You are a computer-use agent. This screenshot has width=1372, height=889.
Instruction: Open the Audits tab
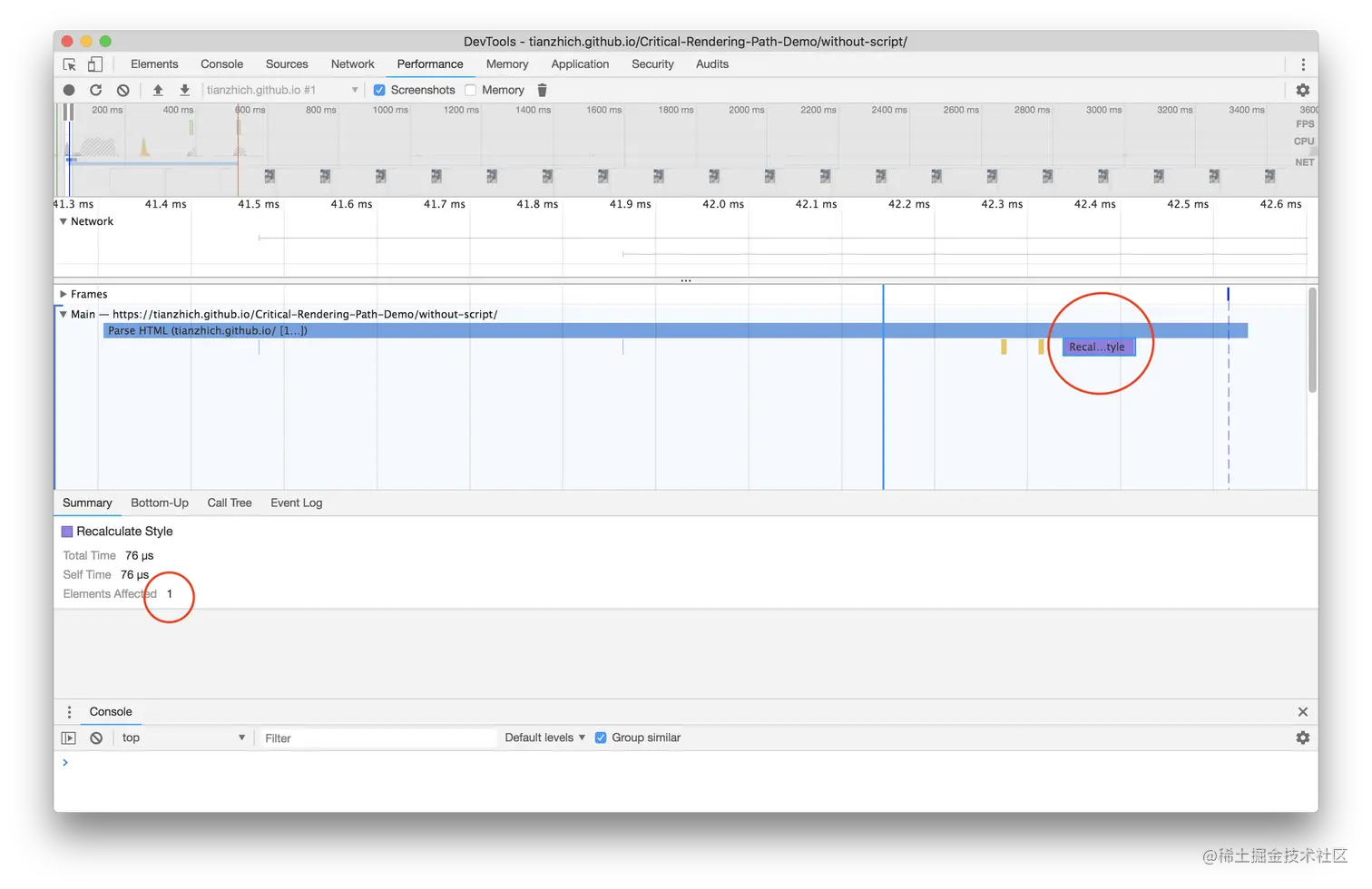click(x=712, y=64)
